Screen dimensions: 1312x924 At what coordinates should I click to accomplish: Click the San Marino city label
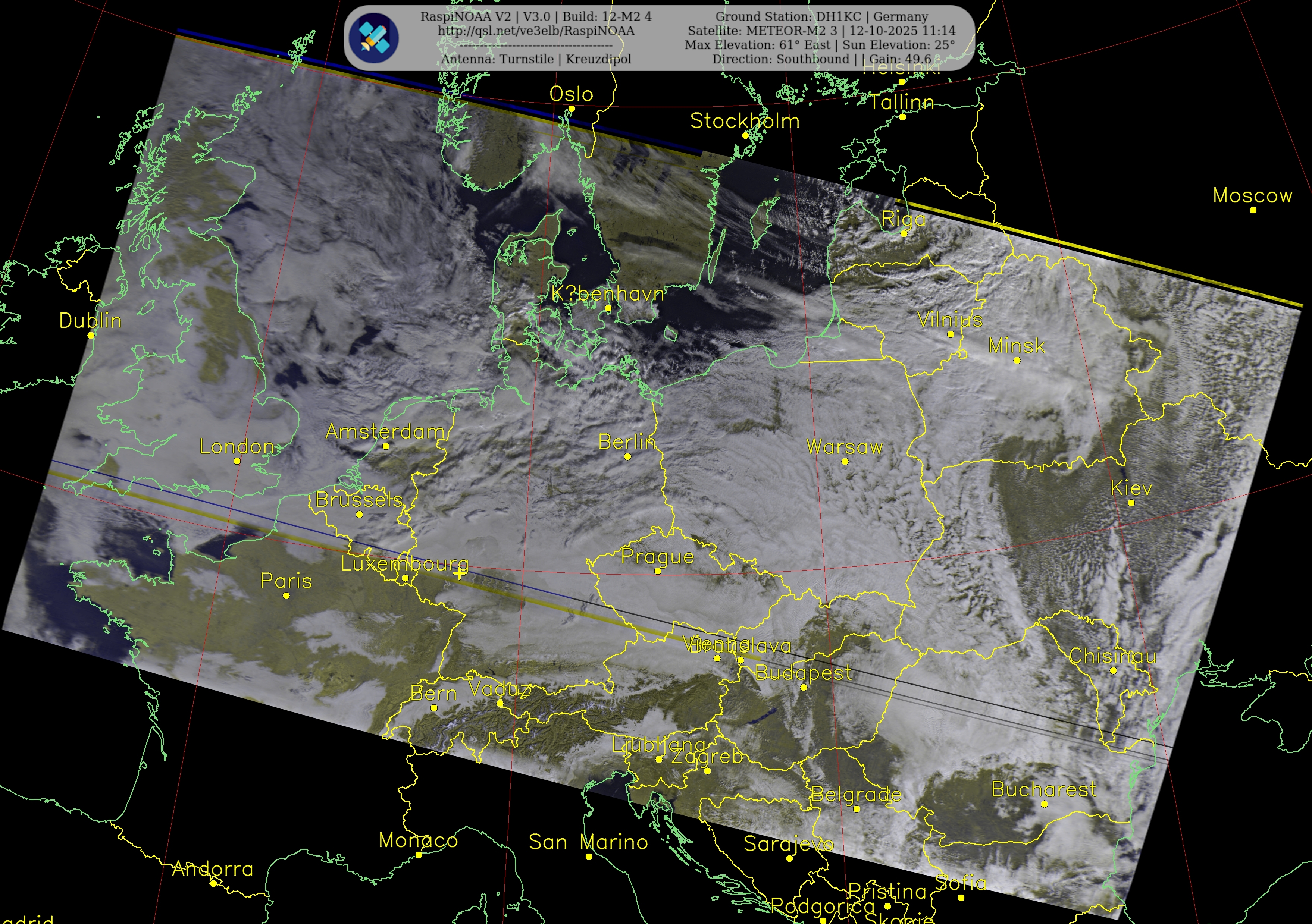point(588,842)
